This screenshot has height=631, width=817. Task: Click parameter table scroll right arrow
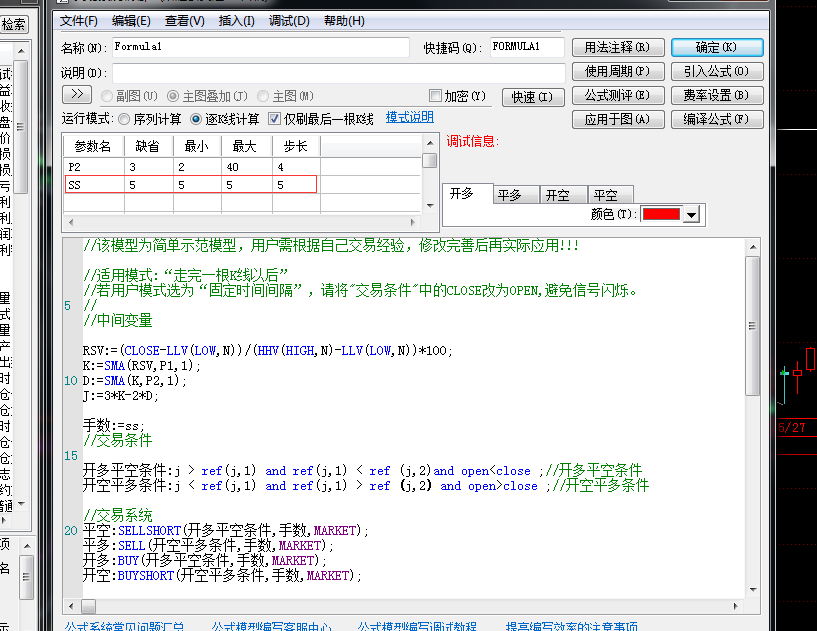413,222
